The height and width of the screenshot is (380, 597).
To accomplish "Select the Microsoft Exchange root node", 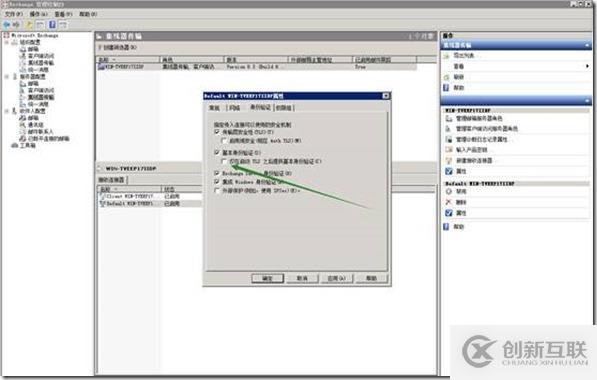I will (35, 35).
